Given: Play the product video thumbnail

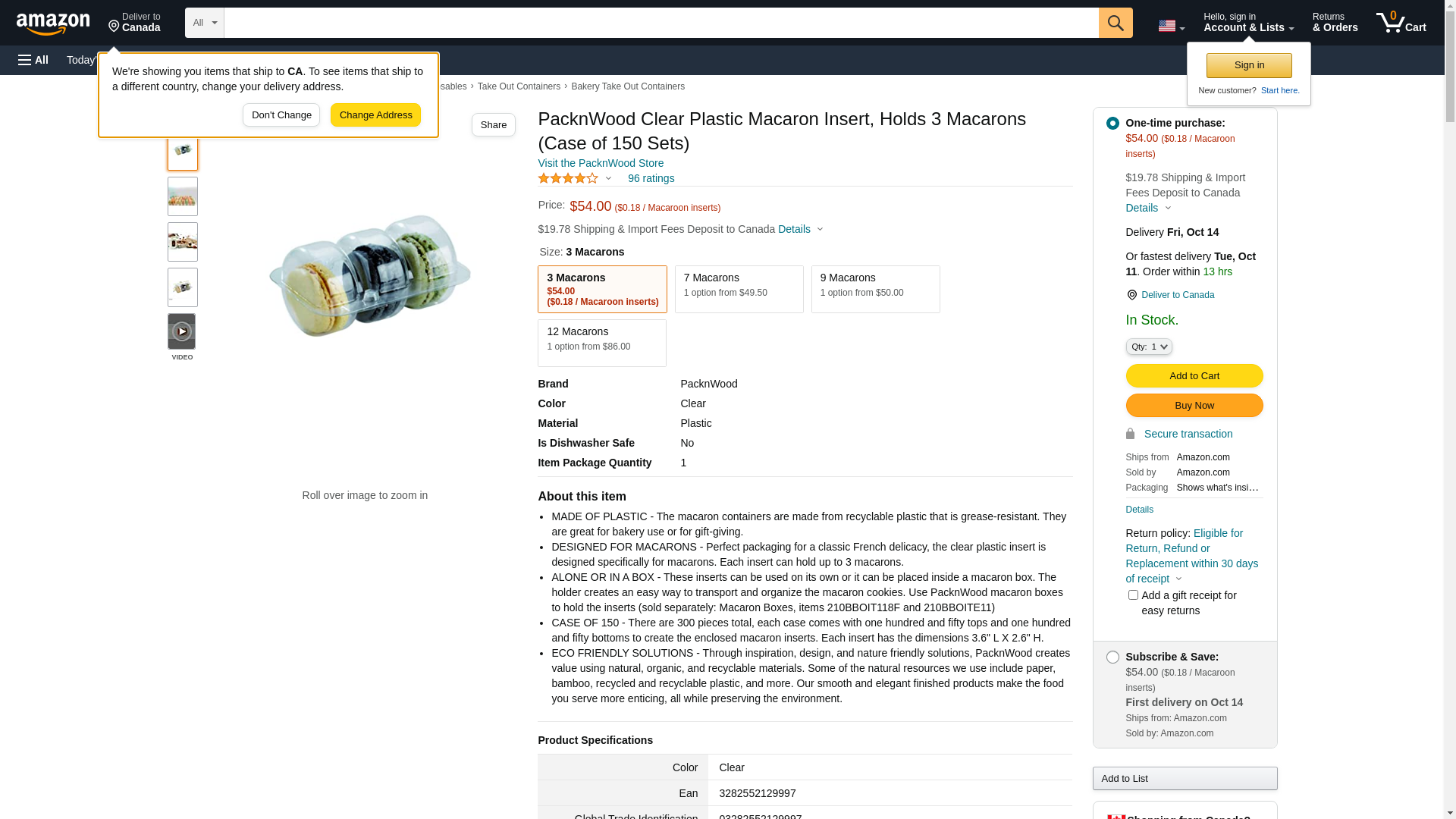Looking at the screenshot, I should pos(181,331).
